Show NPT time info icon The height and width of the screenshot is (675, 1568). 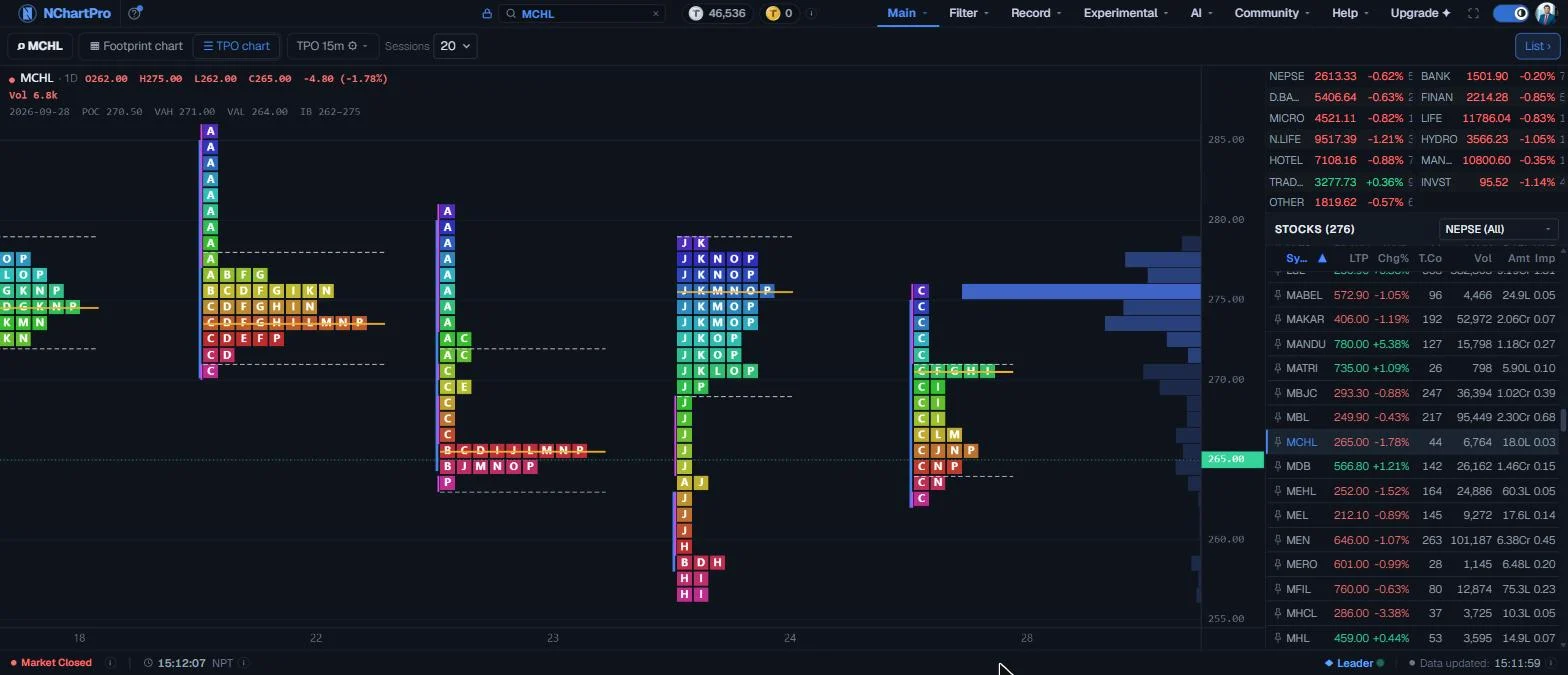[x=244, y=663]
